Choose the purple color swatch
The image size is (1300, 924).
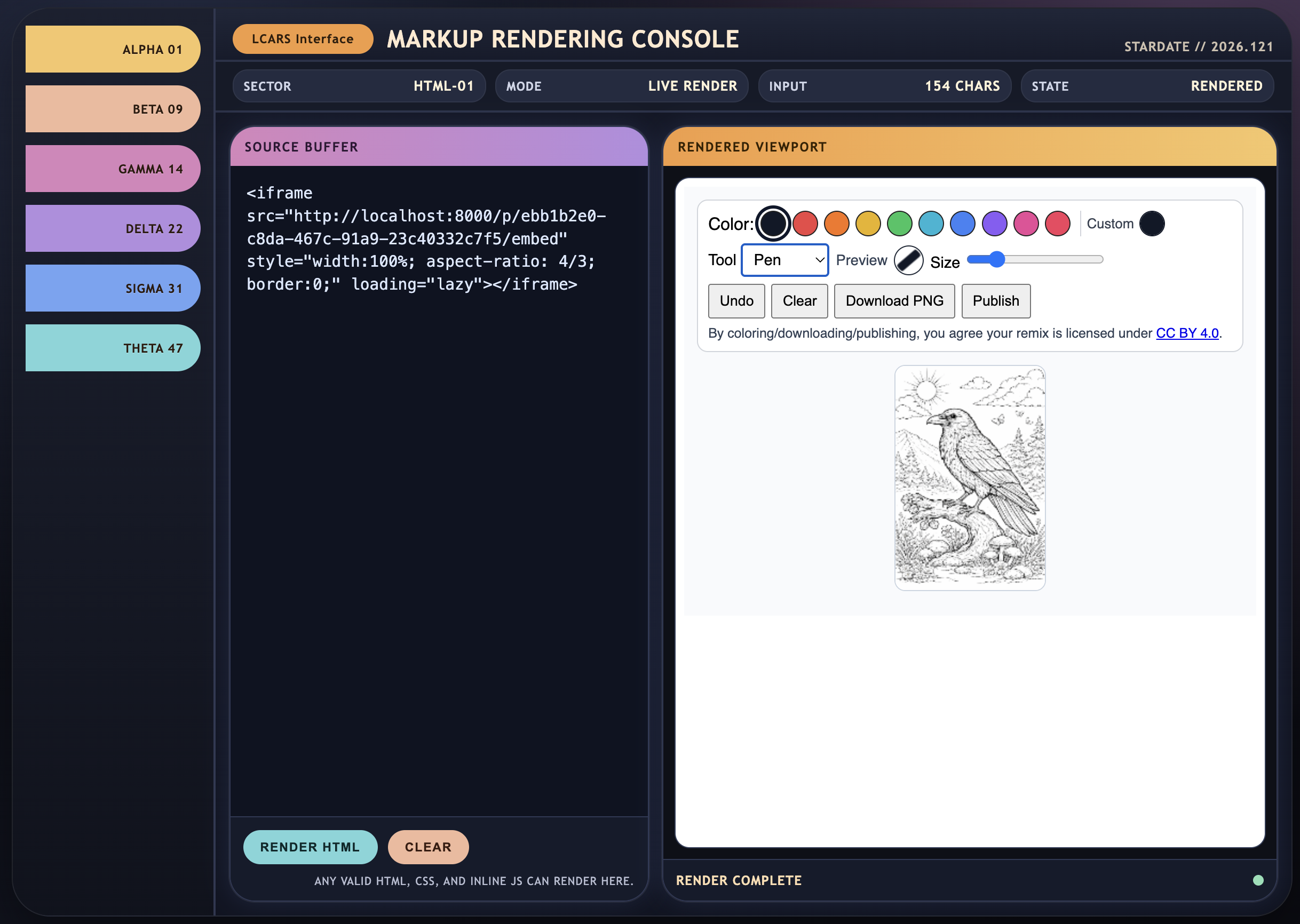point(994,224)
